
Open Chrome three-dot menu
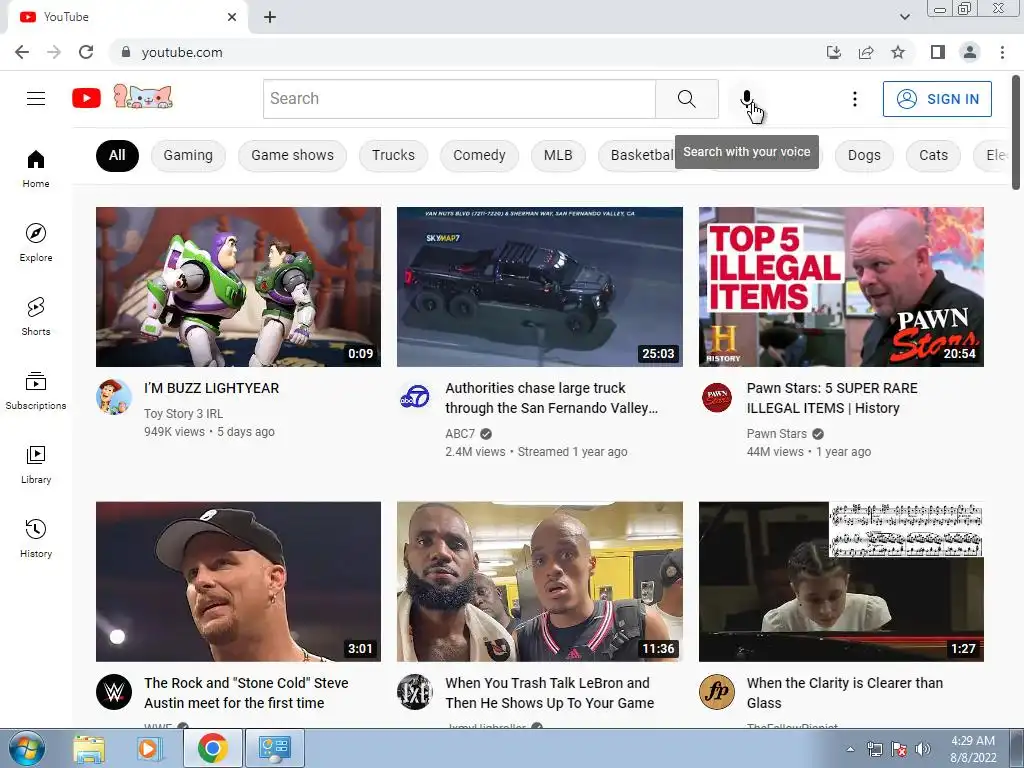pyautogui.click(x=1002, y=52)
